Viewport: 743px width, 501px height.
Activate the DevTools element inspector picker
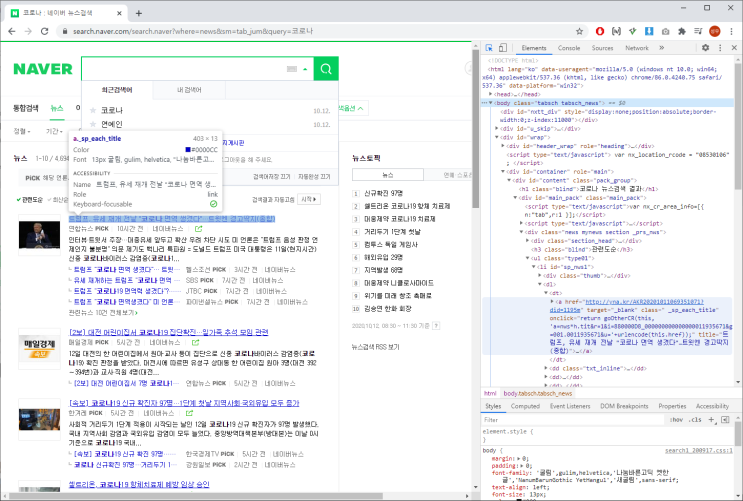pos(489,48)
